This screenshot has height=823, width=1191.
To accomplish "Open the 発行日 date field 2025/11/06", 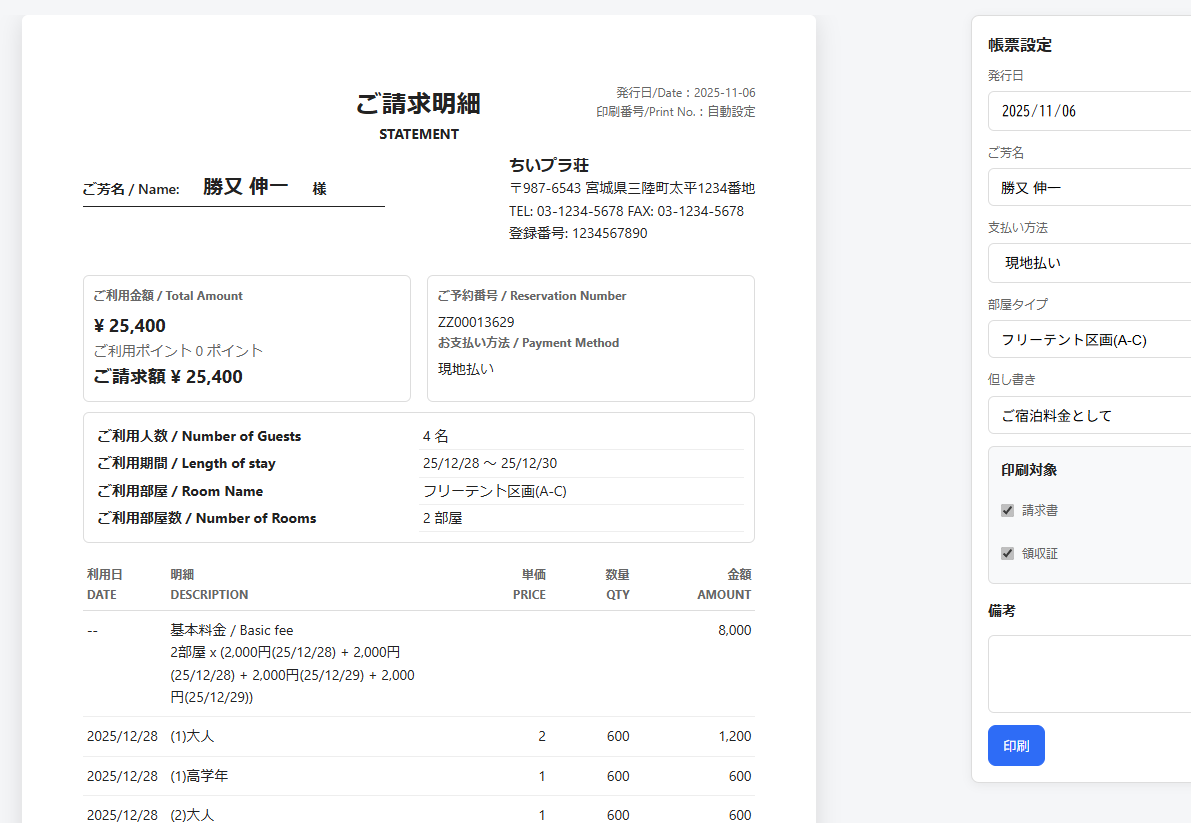I will point(1089,111).
